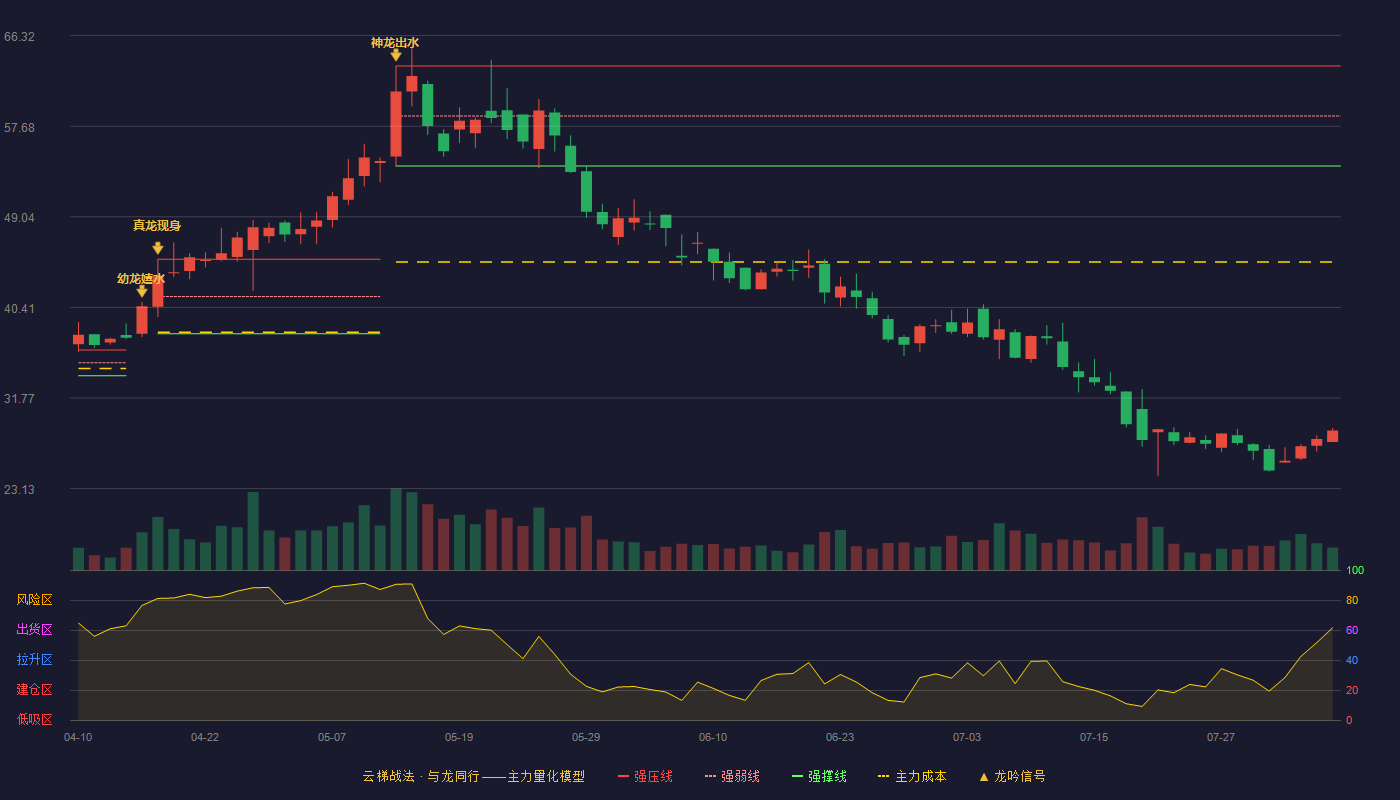Select the 风险区 zone label
The width and height of the screenshot is (1400, 800).
pos(34,600)
